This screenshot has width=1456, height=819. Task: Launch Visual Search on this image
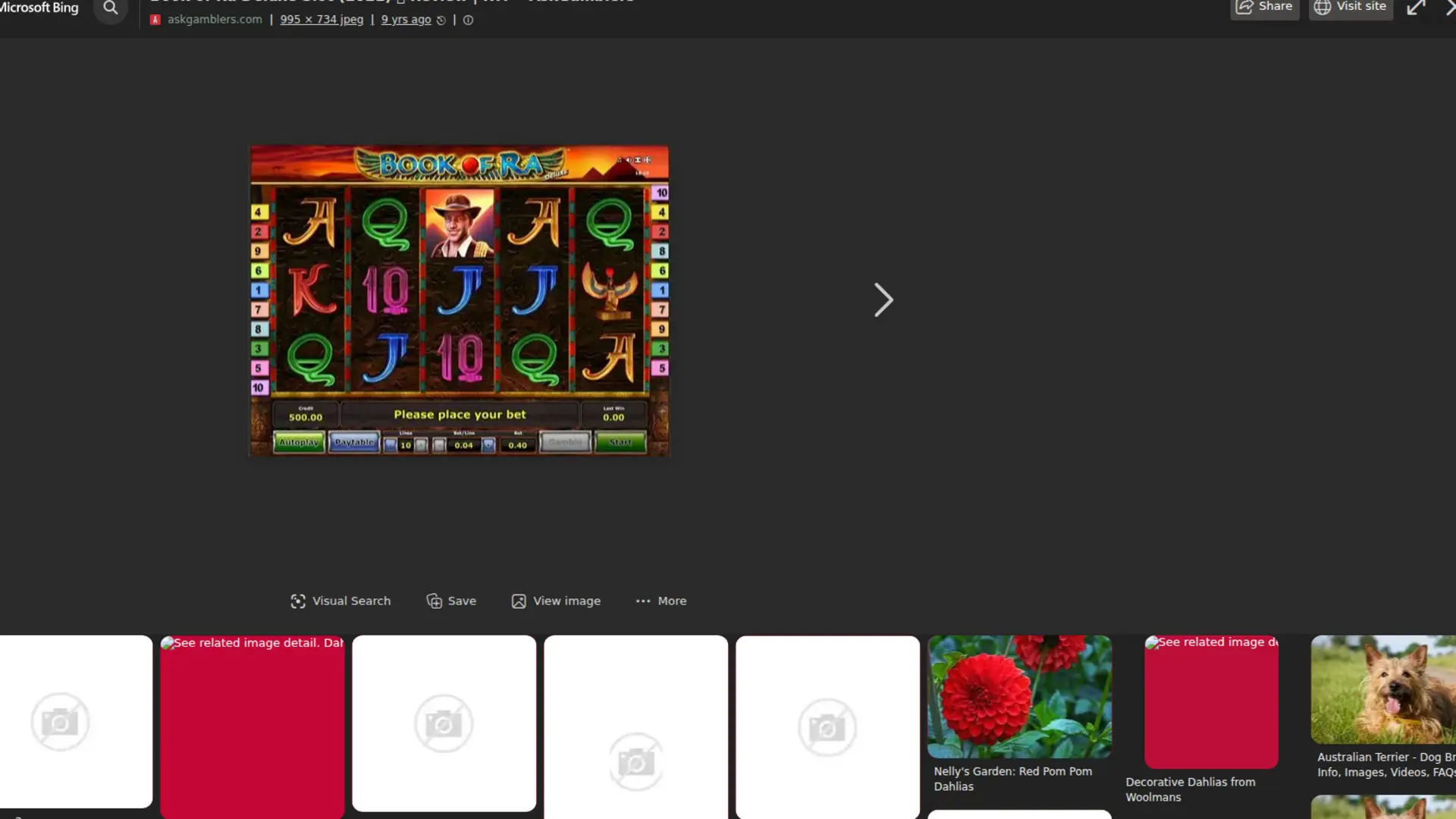coord(340,601)
